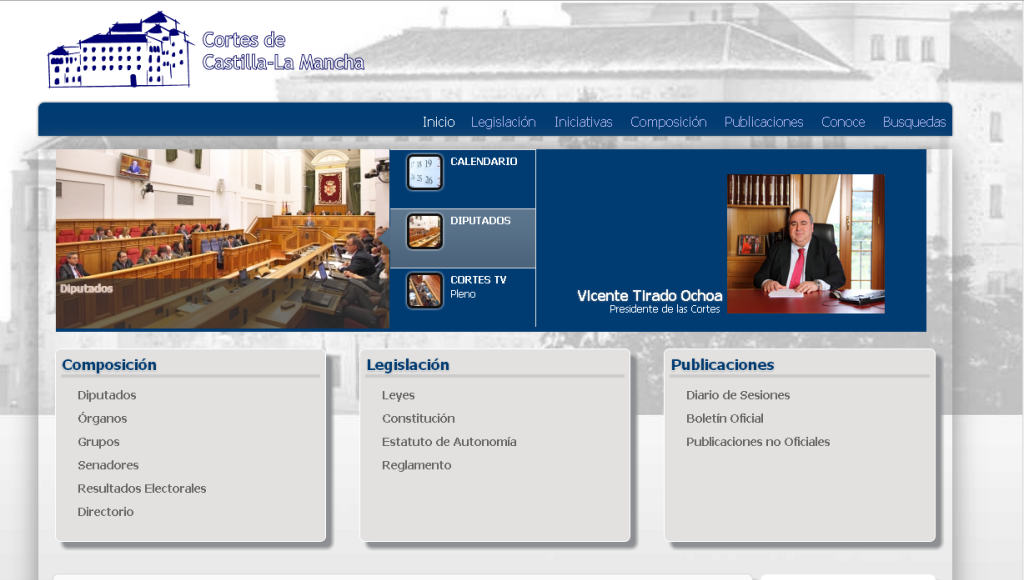This screenshot has height=580, width=1024.
Task: Click the Diputados chamber banner image
Action: (x=222, y=239)
